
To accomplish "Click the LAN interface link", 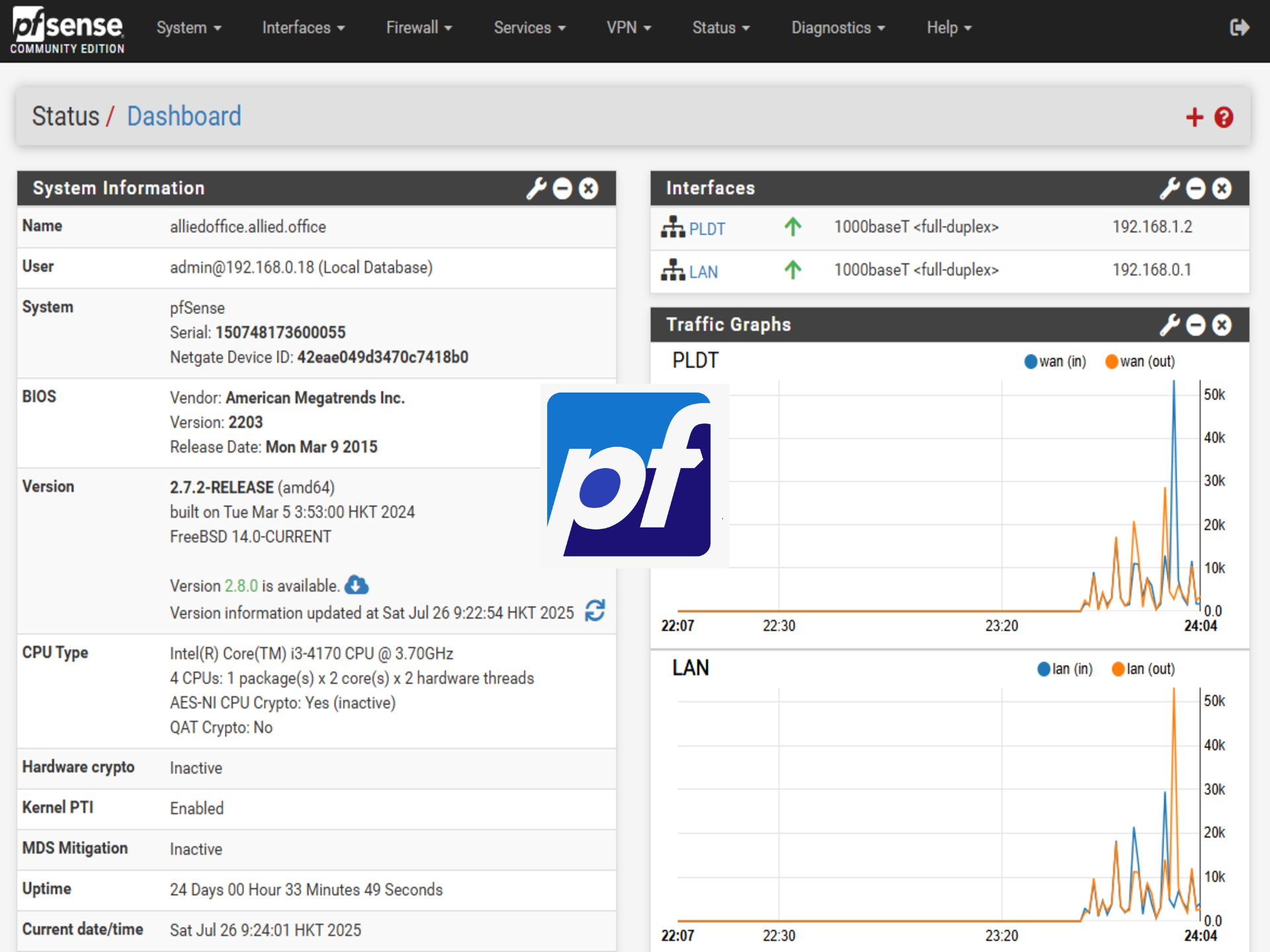I will pos(703,272).
